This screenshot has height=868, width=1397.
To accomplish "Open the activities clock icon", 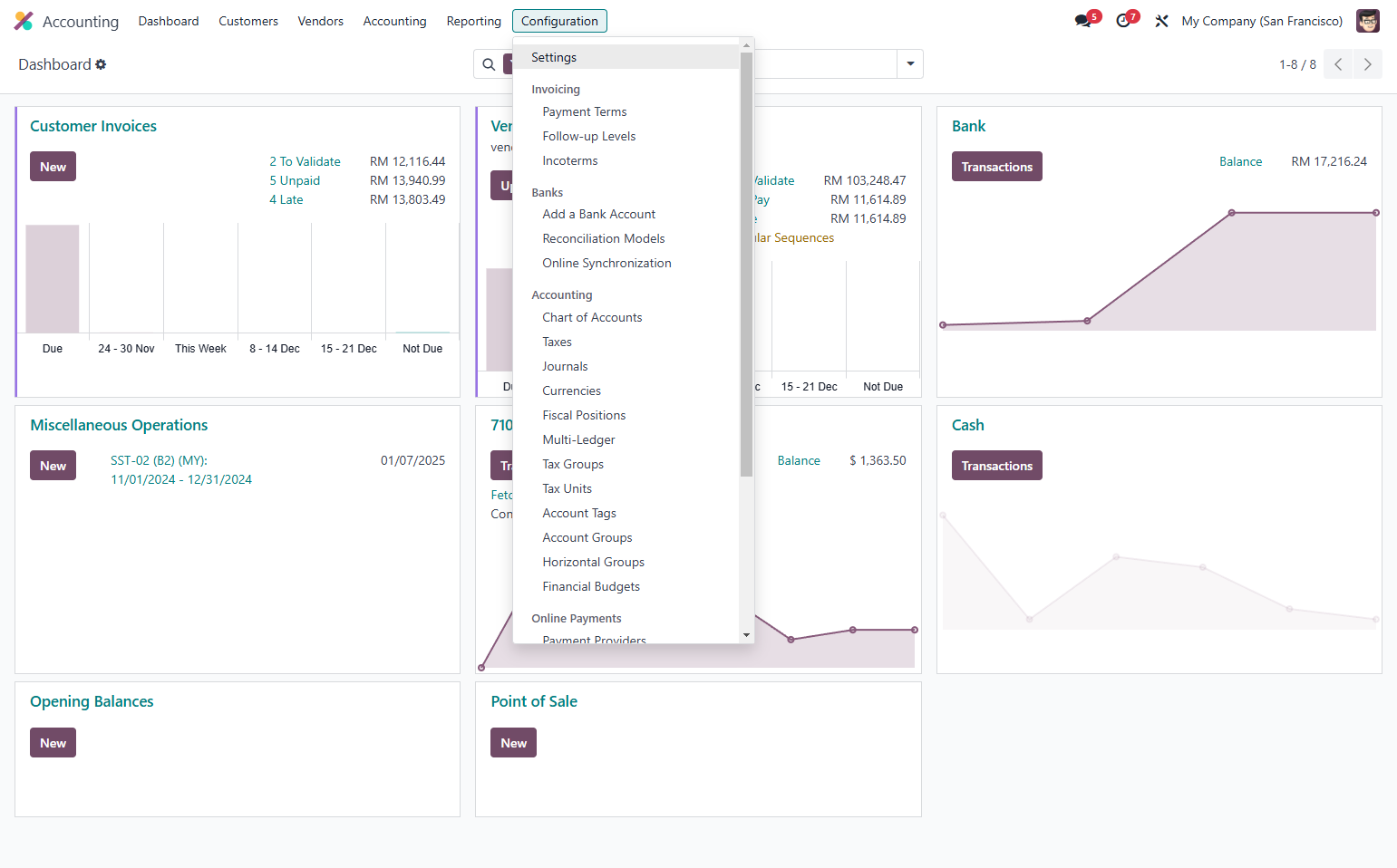I will click(1123, 21).
